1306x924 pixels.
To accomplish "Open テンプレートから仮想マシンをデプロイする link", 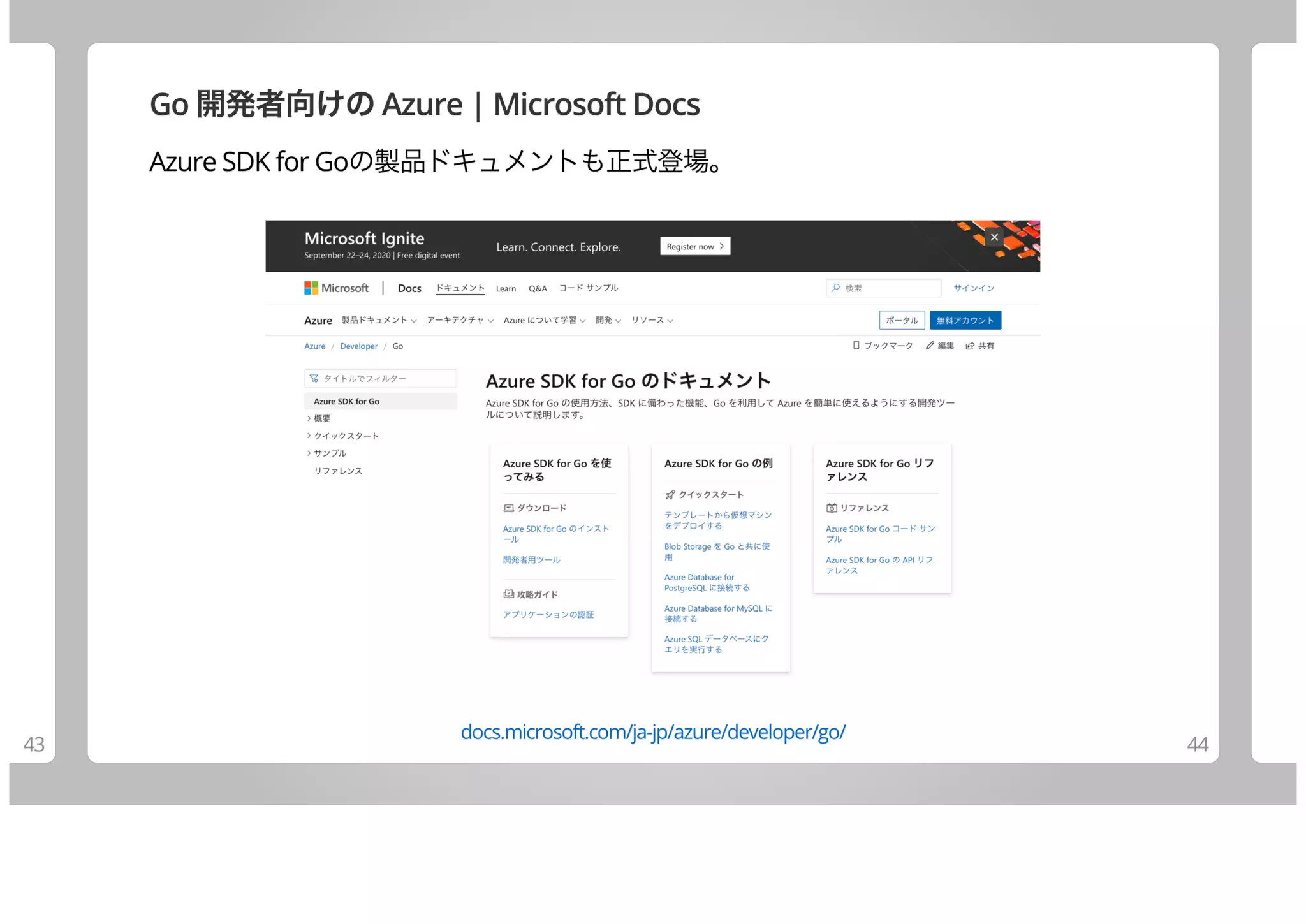I will click(718, 520).
